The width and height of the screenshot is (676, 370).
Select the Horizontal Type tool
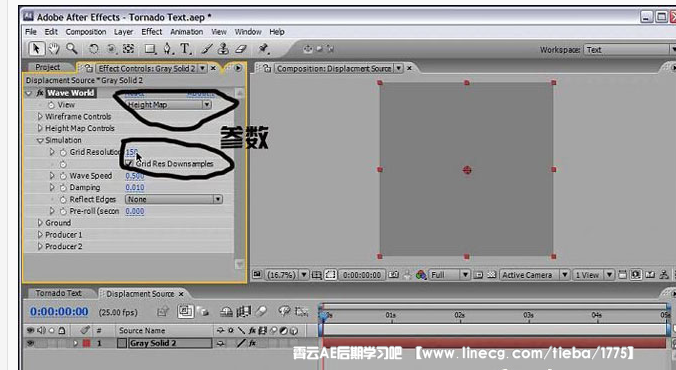[x=185, y=49]
